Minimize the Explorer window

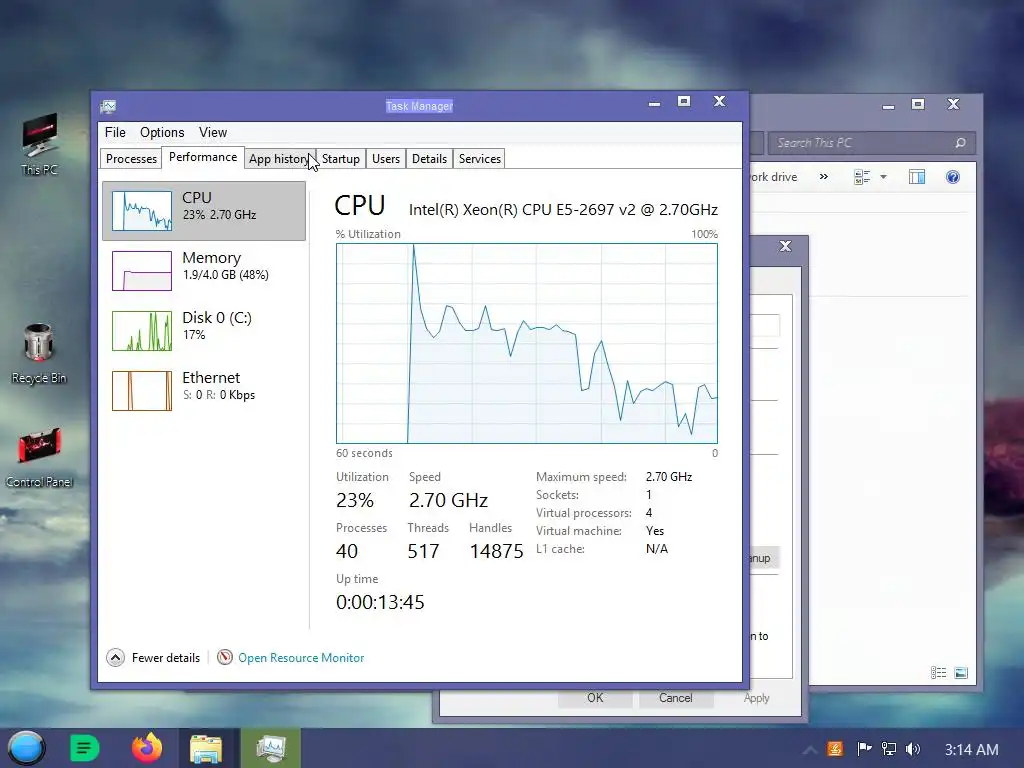[888, 105]
